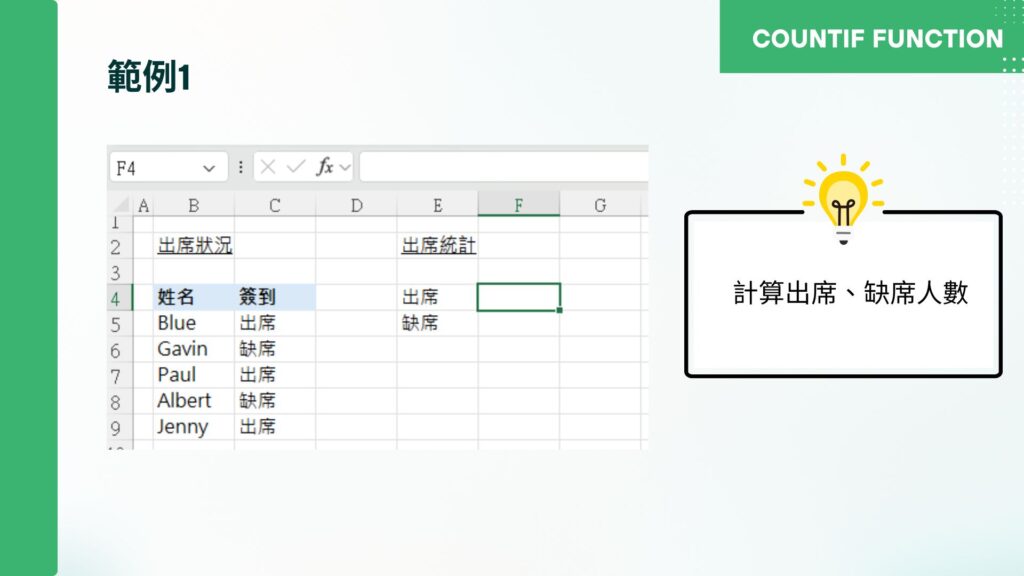Screen dimensions: 1024x576
Task: Click the 出席 label in column E
Action: coord(438,297)
